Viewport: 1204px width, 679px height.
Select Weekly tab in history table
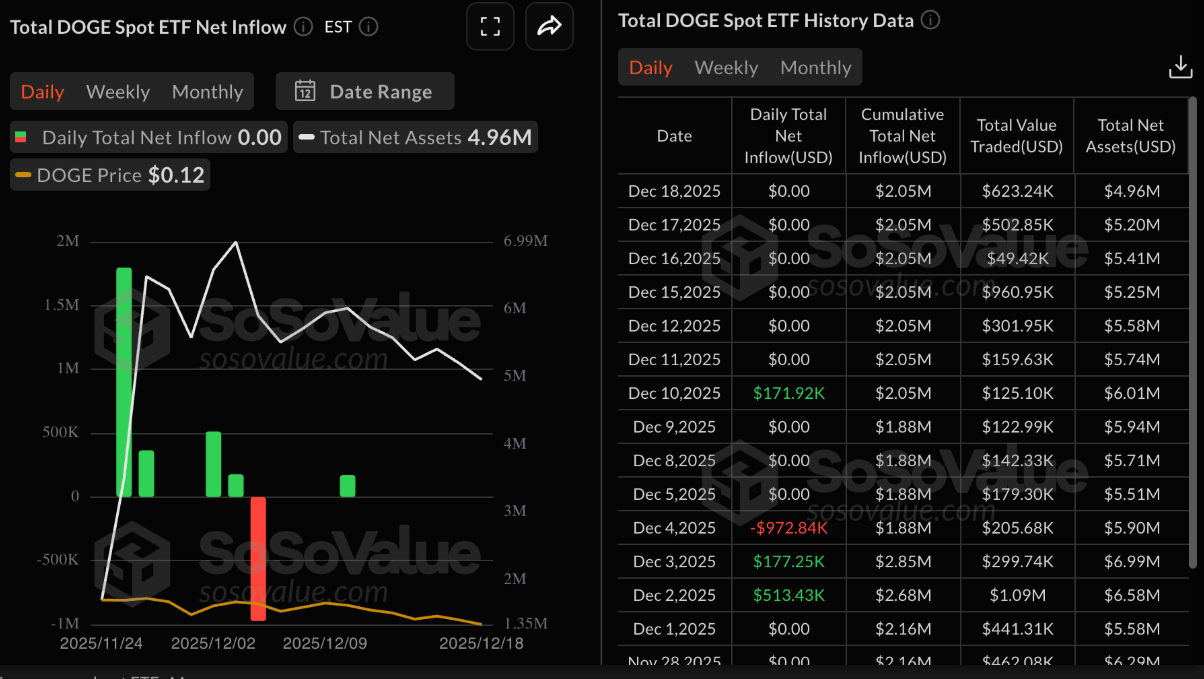[726, 67]
